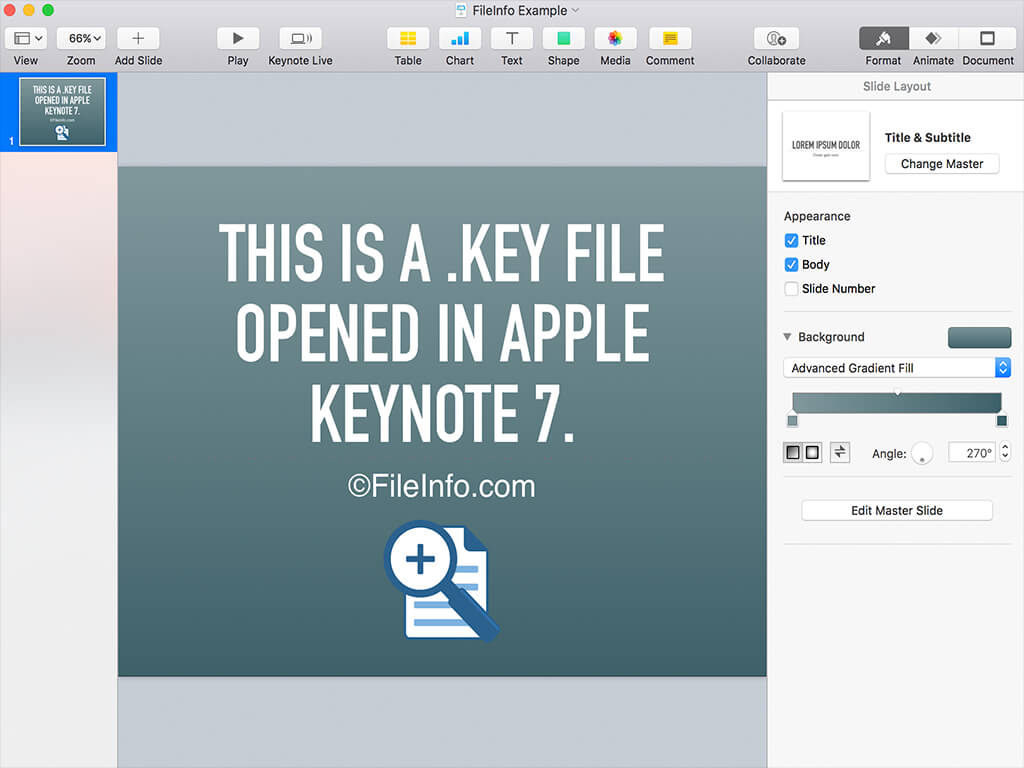Open Keynote Live
Image resolution: width=1024 pixels, height=768 pixels.
tap(300, 39)
